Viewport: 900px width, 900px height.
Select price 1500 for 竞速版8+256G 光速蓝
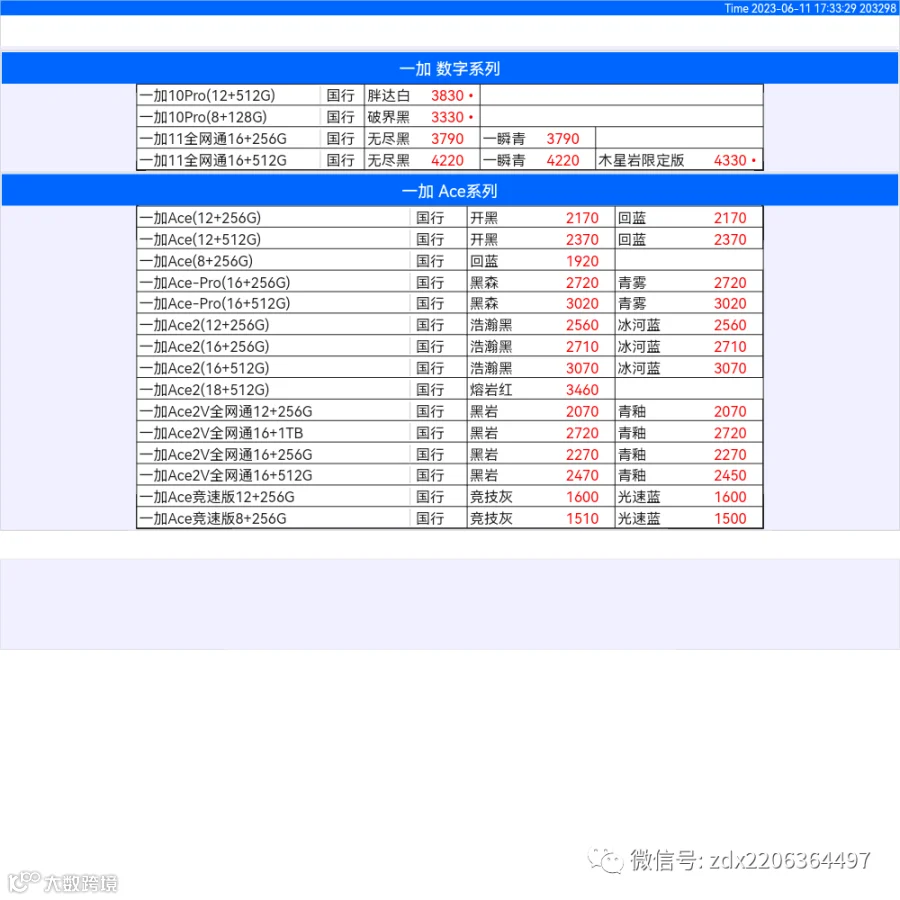click(730, 519)
